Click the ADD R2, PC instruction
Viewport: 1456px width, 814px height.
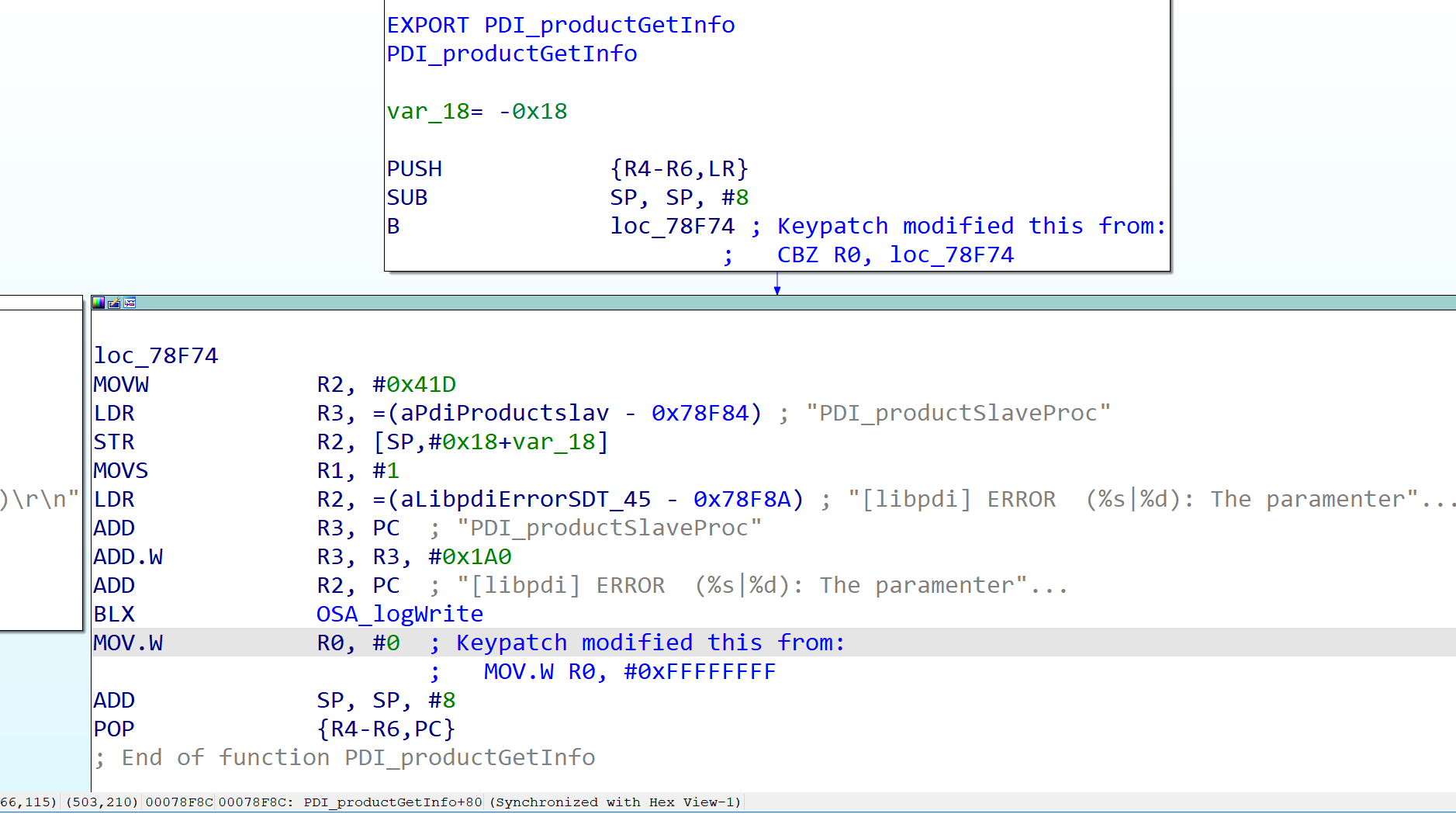[247, 585]
